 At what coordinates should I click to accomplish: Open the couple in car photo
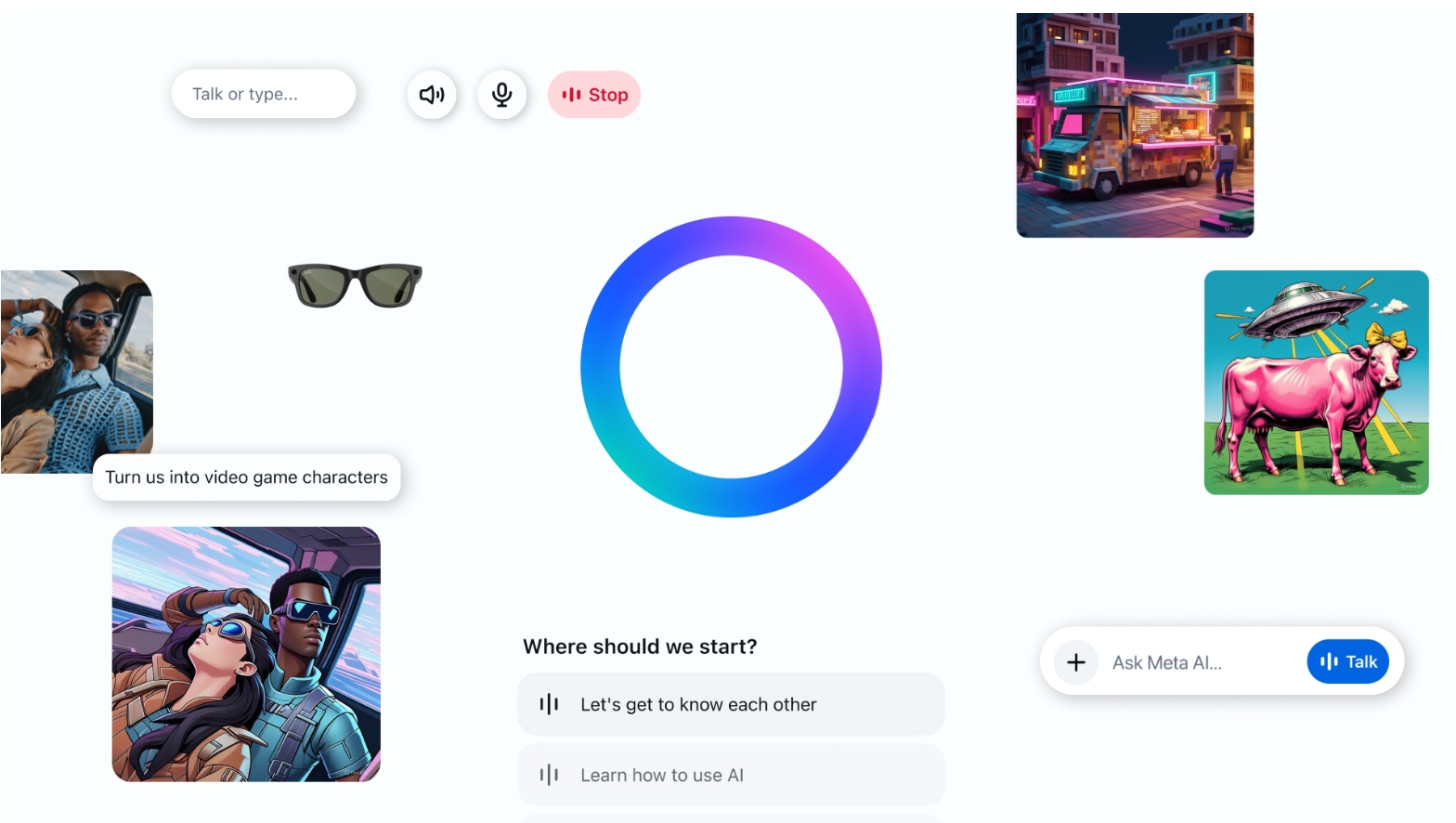(x=76, y=372)
